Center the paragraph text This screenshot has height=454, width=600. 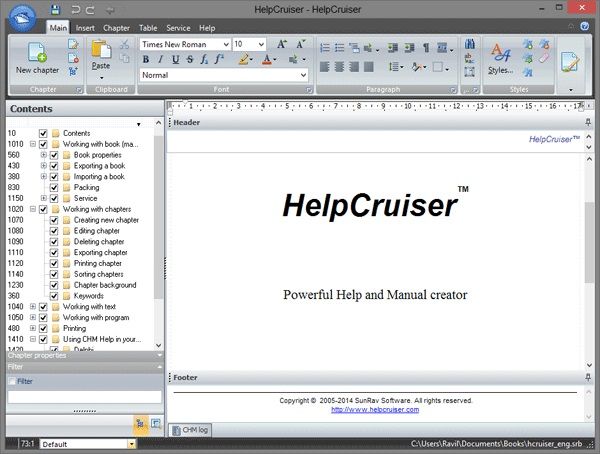click(339, 67)
